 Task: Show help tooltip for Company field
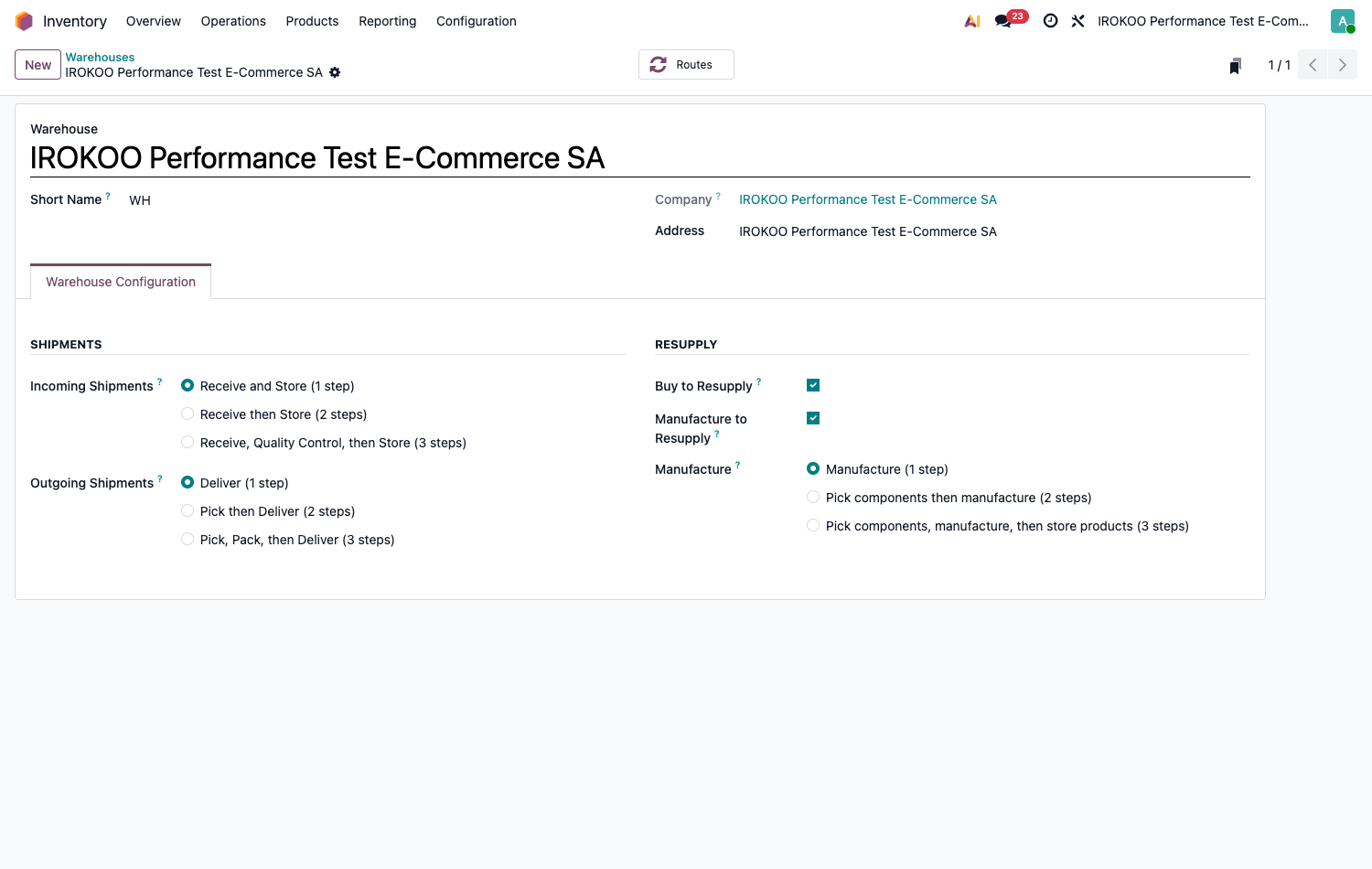pos(718,196)
